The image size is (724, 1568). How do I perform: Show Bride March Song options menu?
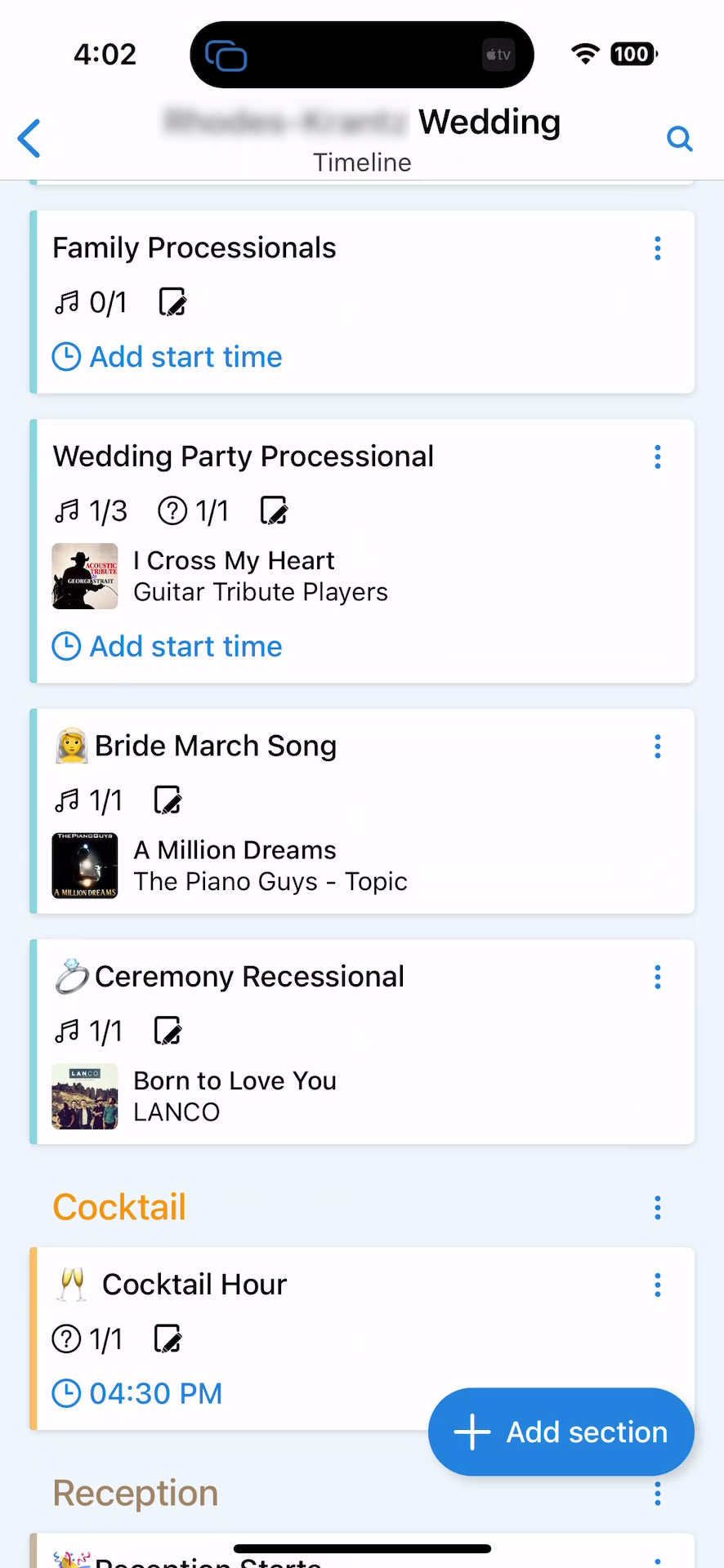658,746
